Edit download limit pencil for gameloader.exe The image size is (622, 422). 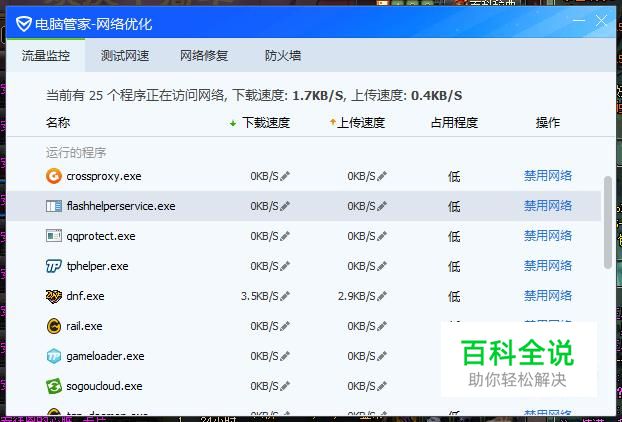pos(285,356)
